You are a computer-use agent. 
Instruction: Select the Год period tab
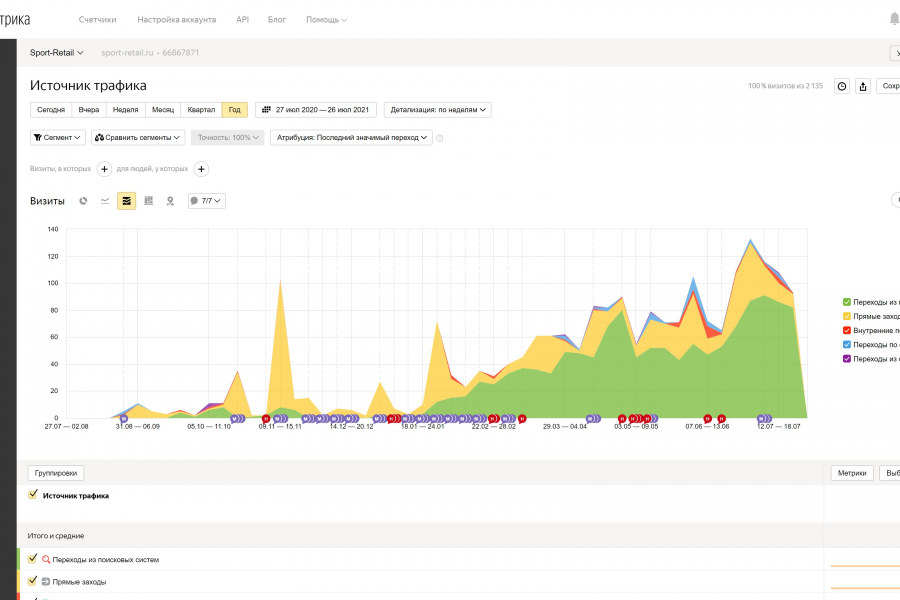coord(235,110)
